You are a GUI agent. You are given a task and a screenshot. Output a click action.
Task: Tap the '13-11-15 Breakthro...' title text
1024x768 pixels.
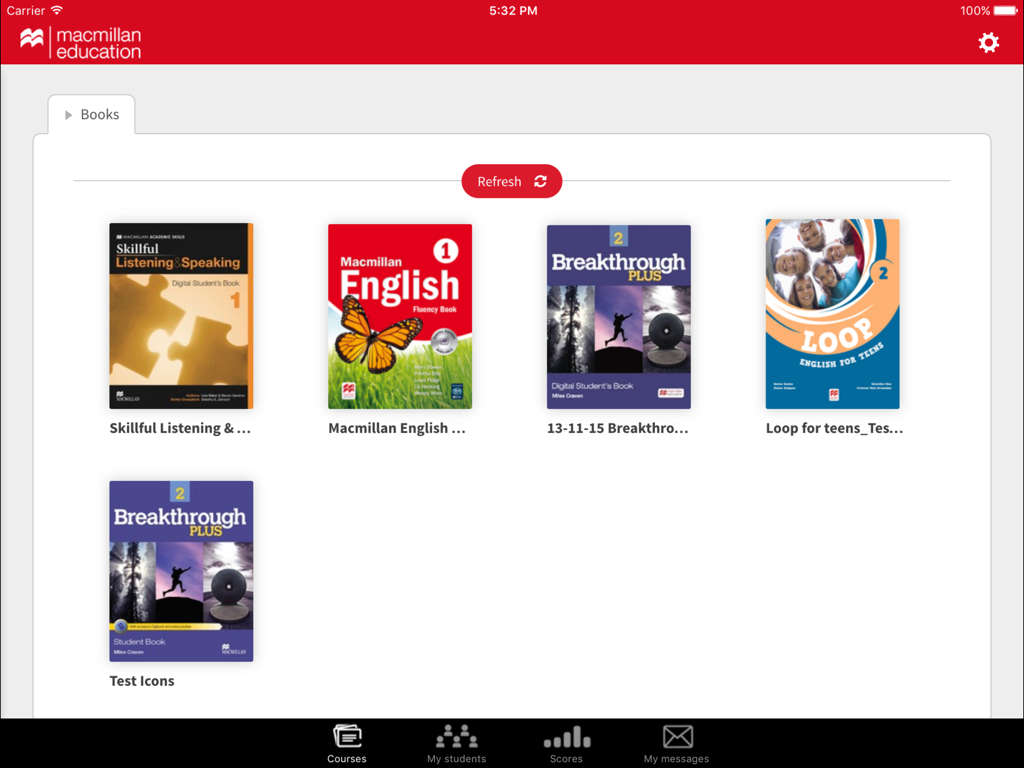pyautogui.click(x=618, y=428)
